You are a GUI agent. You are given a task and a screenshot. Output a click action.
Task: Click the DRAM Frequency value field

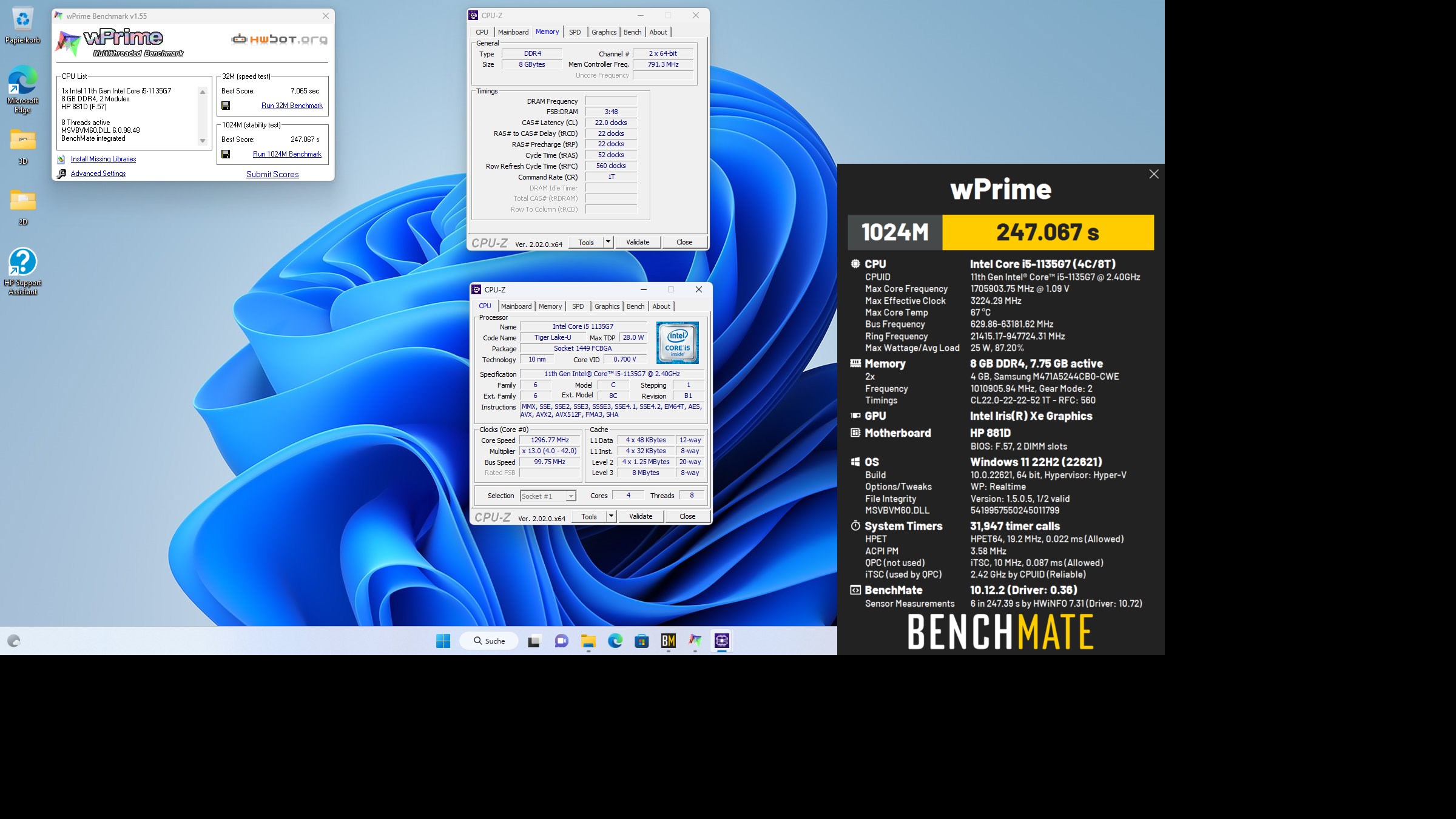click(611, 101)
